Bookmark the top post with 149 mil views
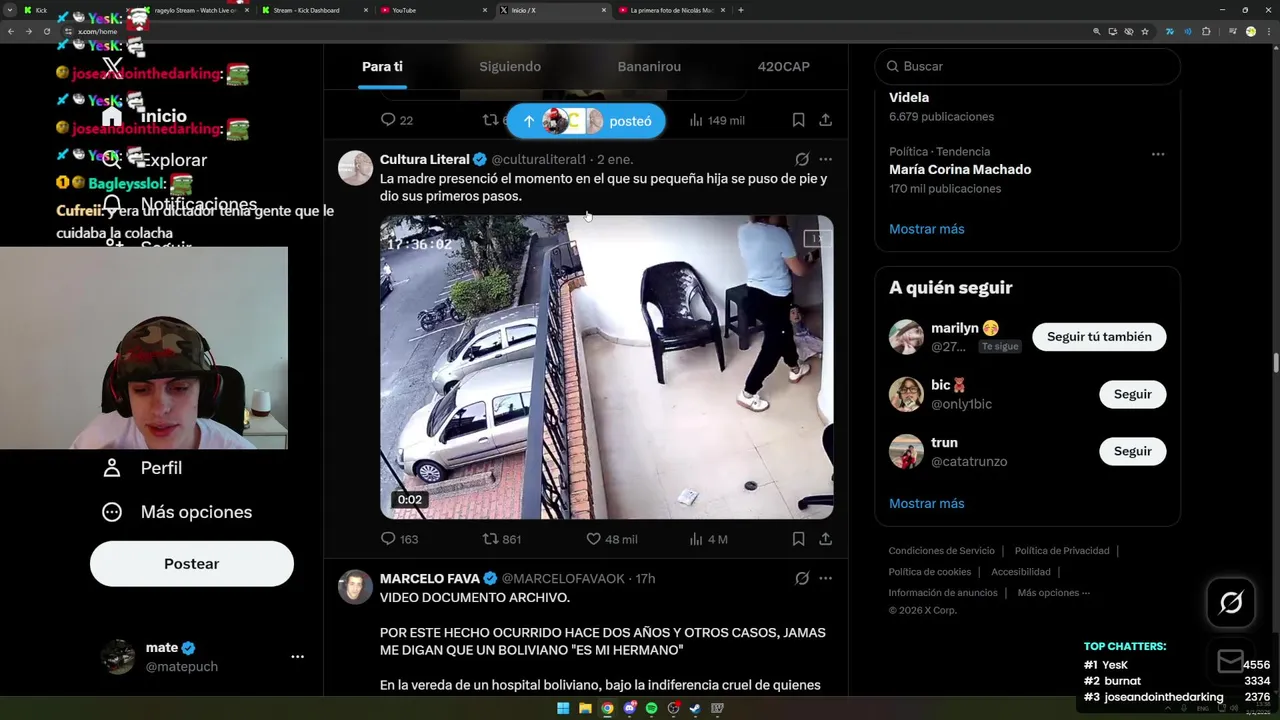The image size is (1280, 720). pos(798,120)
